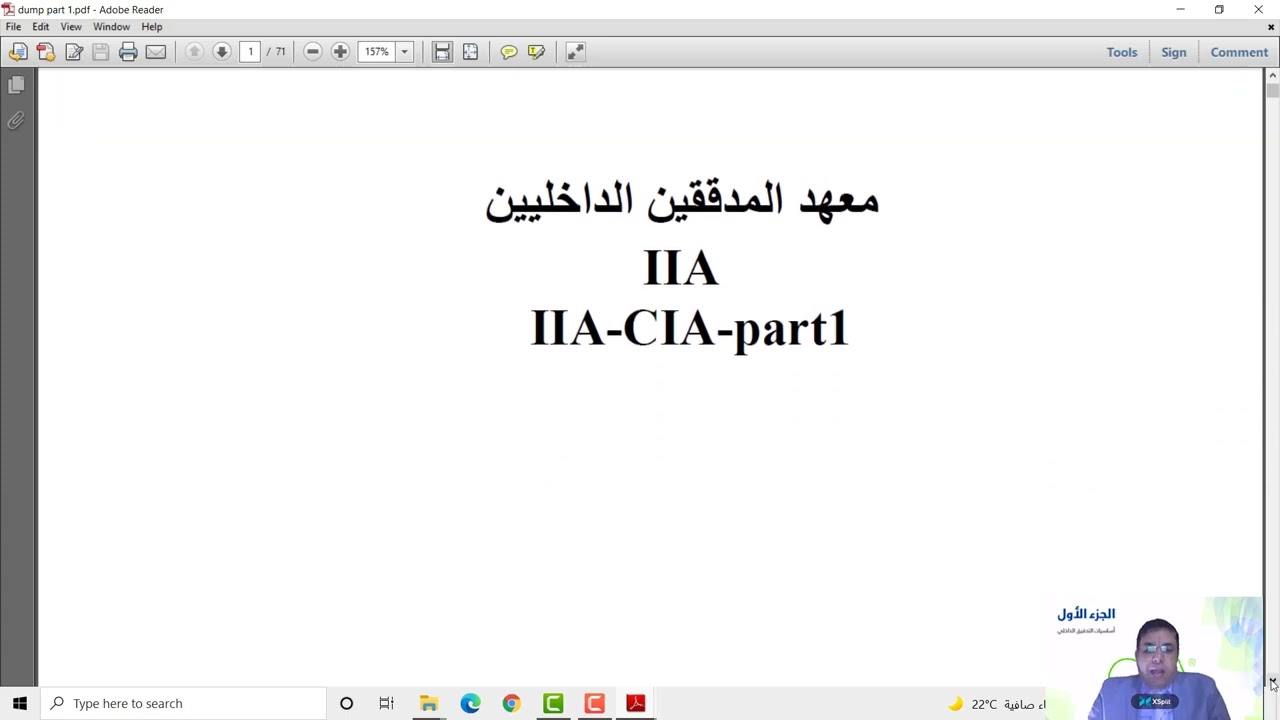Open the Attachments paperclip panel

(16, 121)
